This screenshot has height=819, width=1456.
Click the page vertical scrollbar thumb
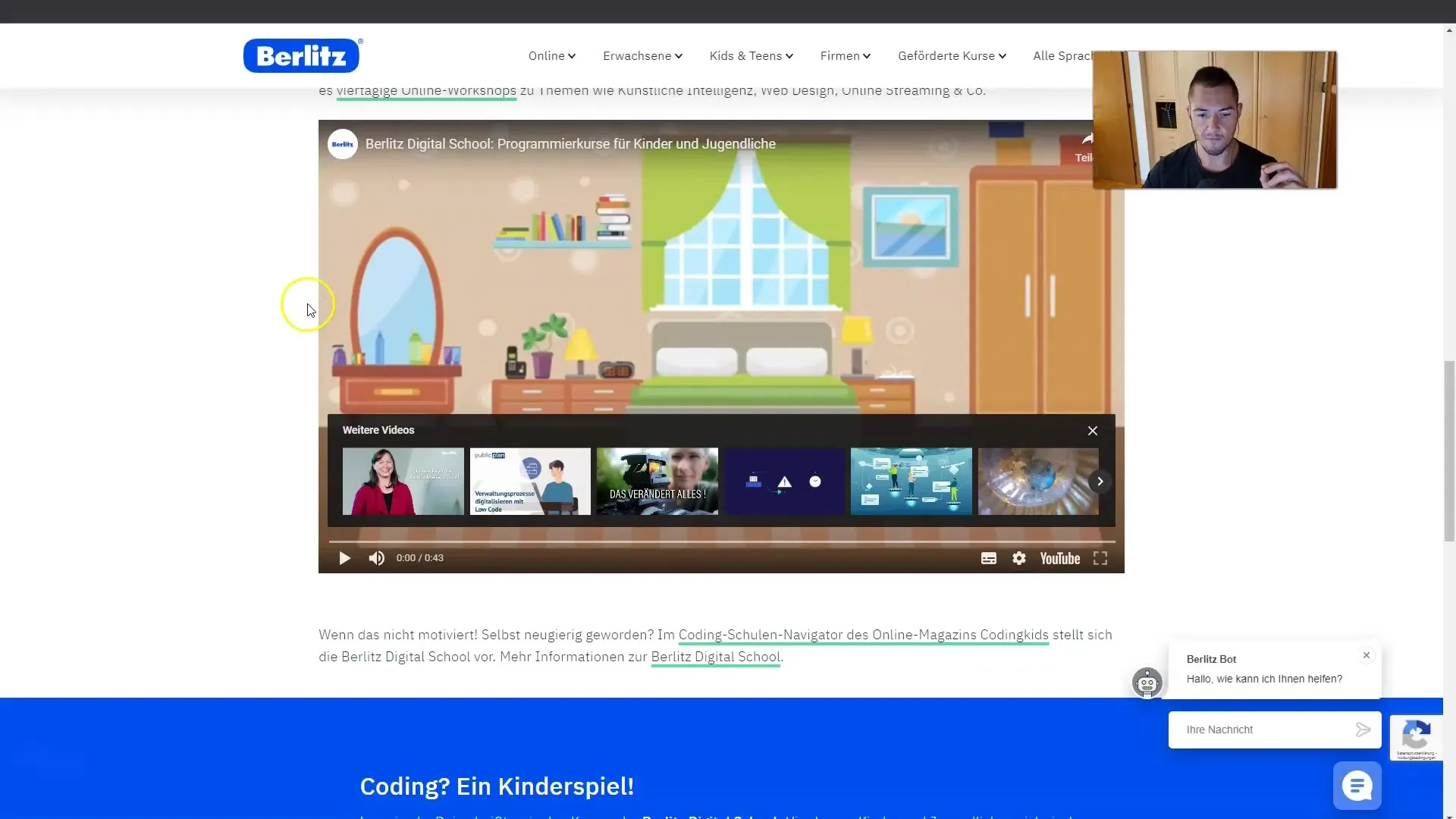[1449, 451]
